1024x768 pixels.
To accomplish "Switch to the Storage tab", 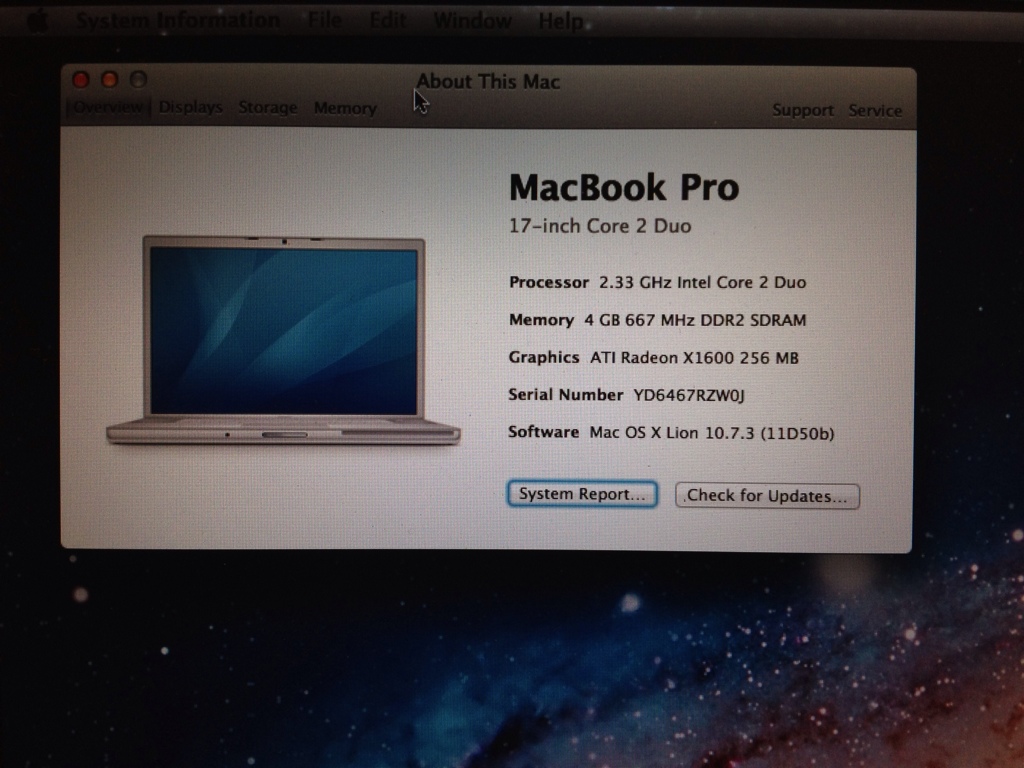I will pyautogui.click(x=268, y=107).
